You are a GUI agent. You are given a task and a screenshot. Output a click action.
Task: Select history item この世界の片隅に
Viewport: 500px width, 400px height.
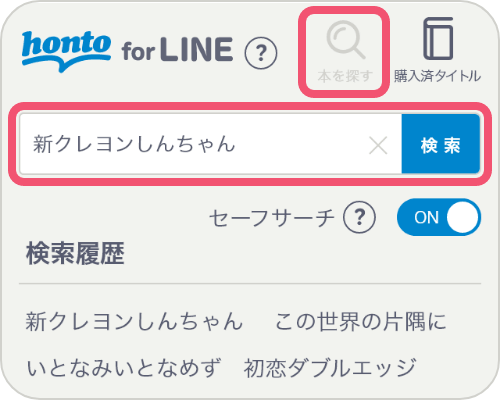360,321
